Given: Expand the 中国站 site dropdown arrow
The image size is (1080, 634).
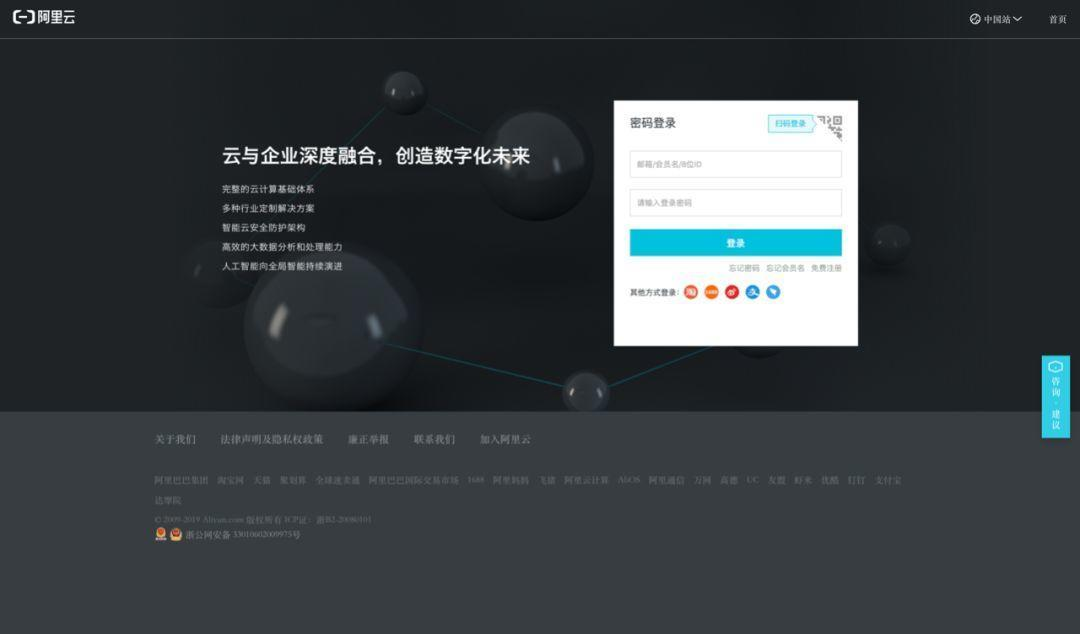Looking at the screenshot, I should [1017, 19].
